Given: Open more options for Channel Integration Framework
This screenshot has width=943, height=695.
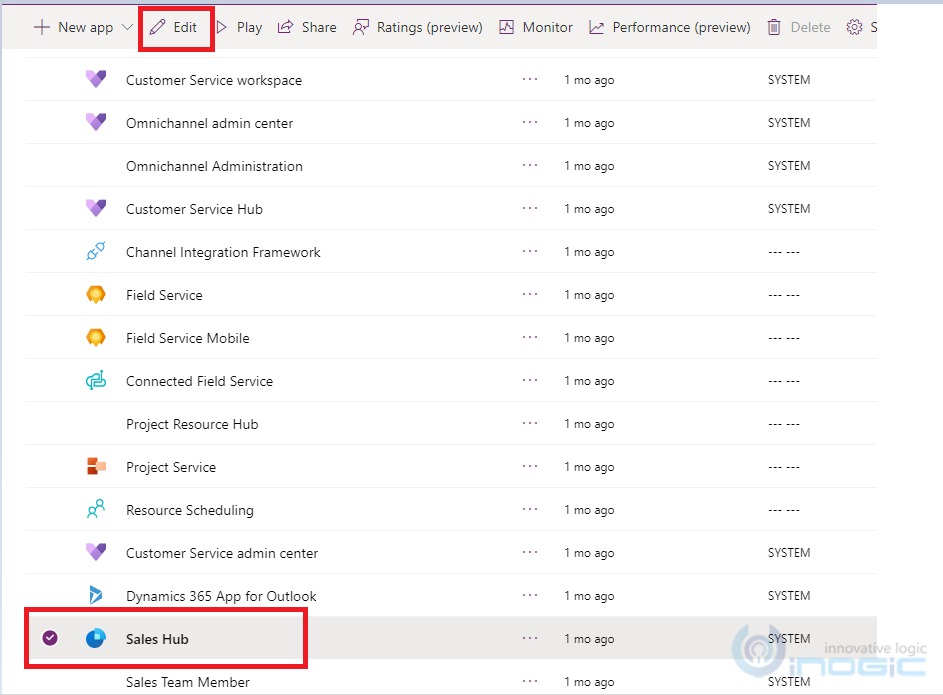Looking at the screenshot, I should (530, 251).
